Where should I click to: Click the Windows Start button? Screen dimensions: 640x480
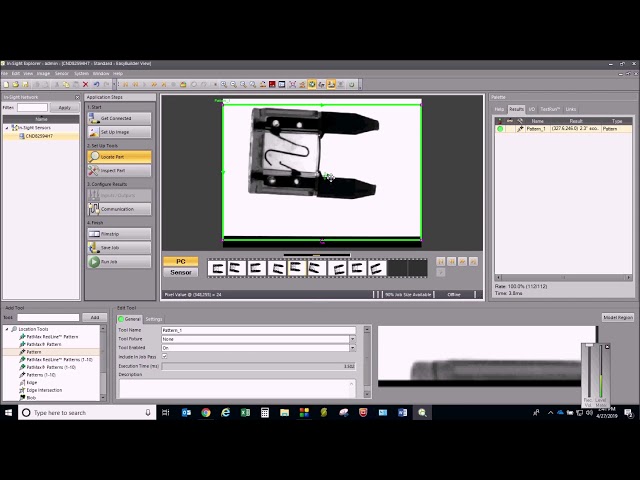click(8, 413)
